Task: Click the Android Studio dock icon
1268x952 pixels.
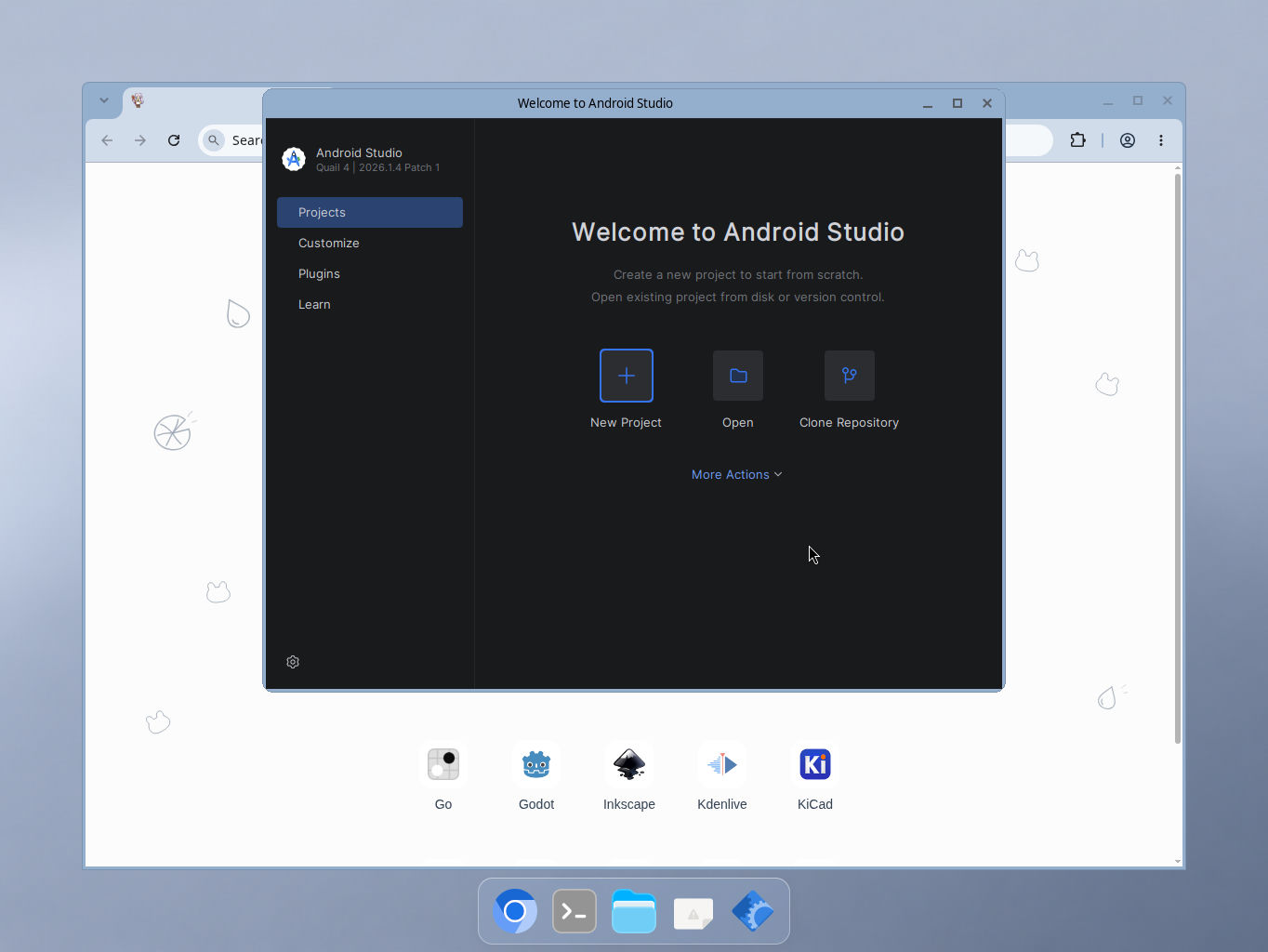Action: coord(753,911)
